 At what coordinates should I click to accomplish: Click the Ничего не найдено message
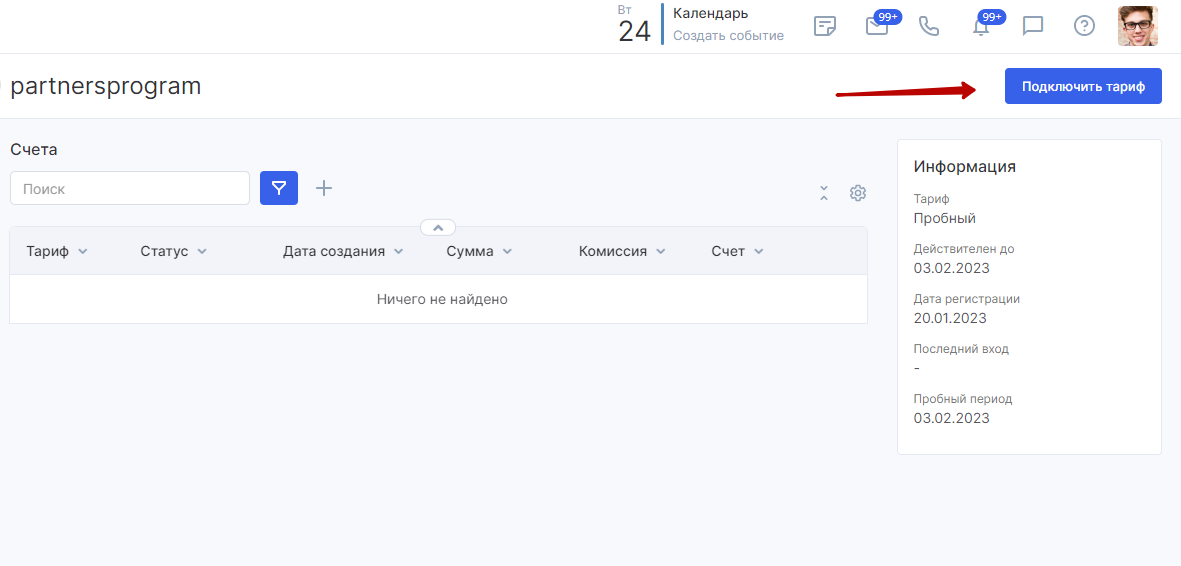(x=442, y=299)
